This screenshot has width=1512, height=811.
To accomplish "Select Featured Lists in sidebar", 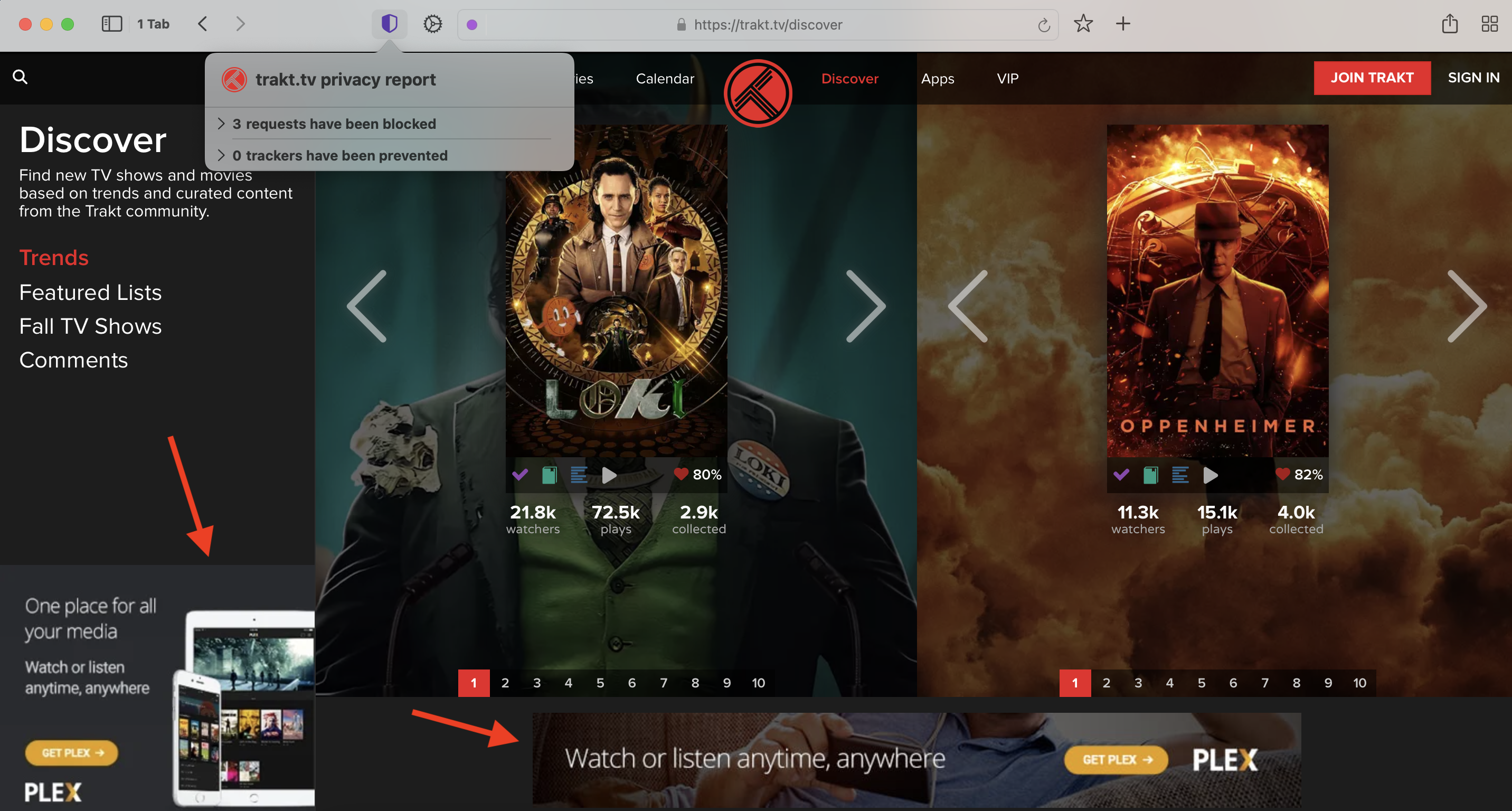I will tap(90, 292).
